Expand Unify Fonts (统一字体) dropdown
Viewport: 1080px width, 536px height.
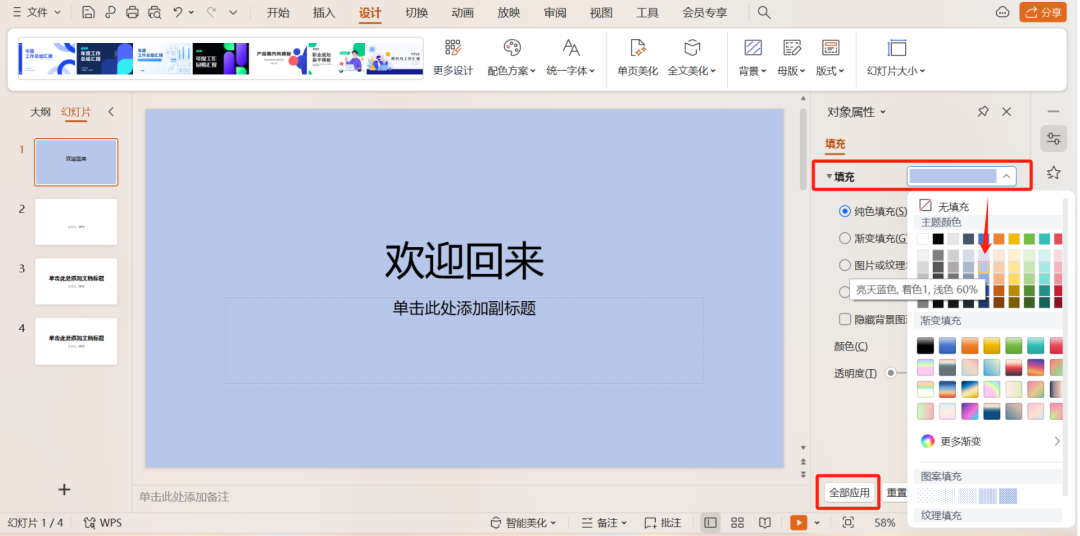pyautogui.click(x=571, y=57)
